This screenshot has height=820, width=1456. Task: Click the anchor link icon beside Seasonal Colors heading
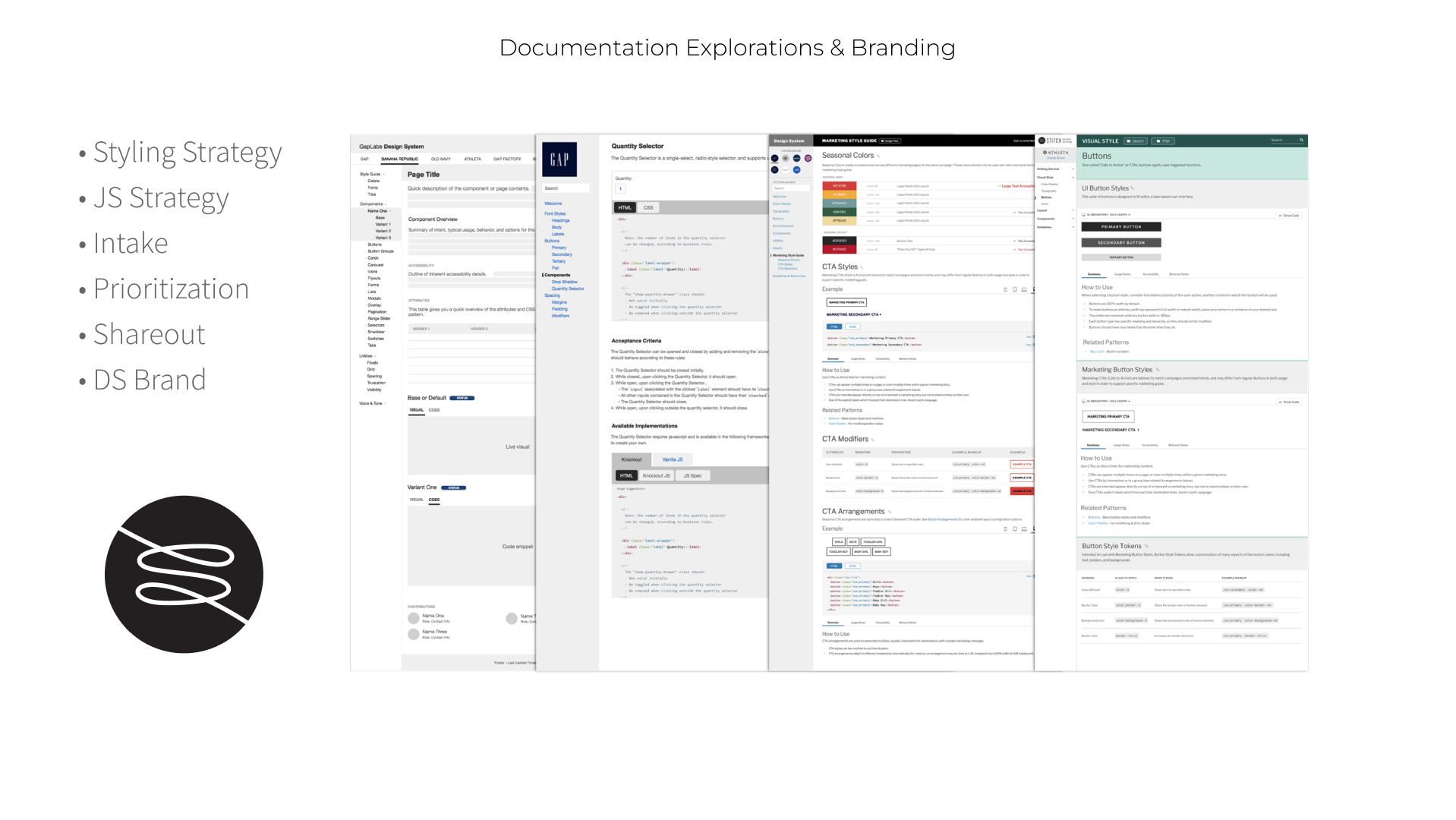(x=878, y=156)
